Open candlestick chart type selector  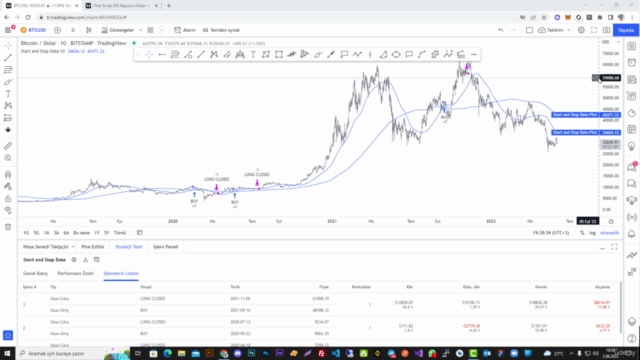coord(89,30)
